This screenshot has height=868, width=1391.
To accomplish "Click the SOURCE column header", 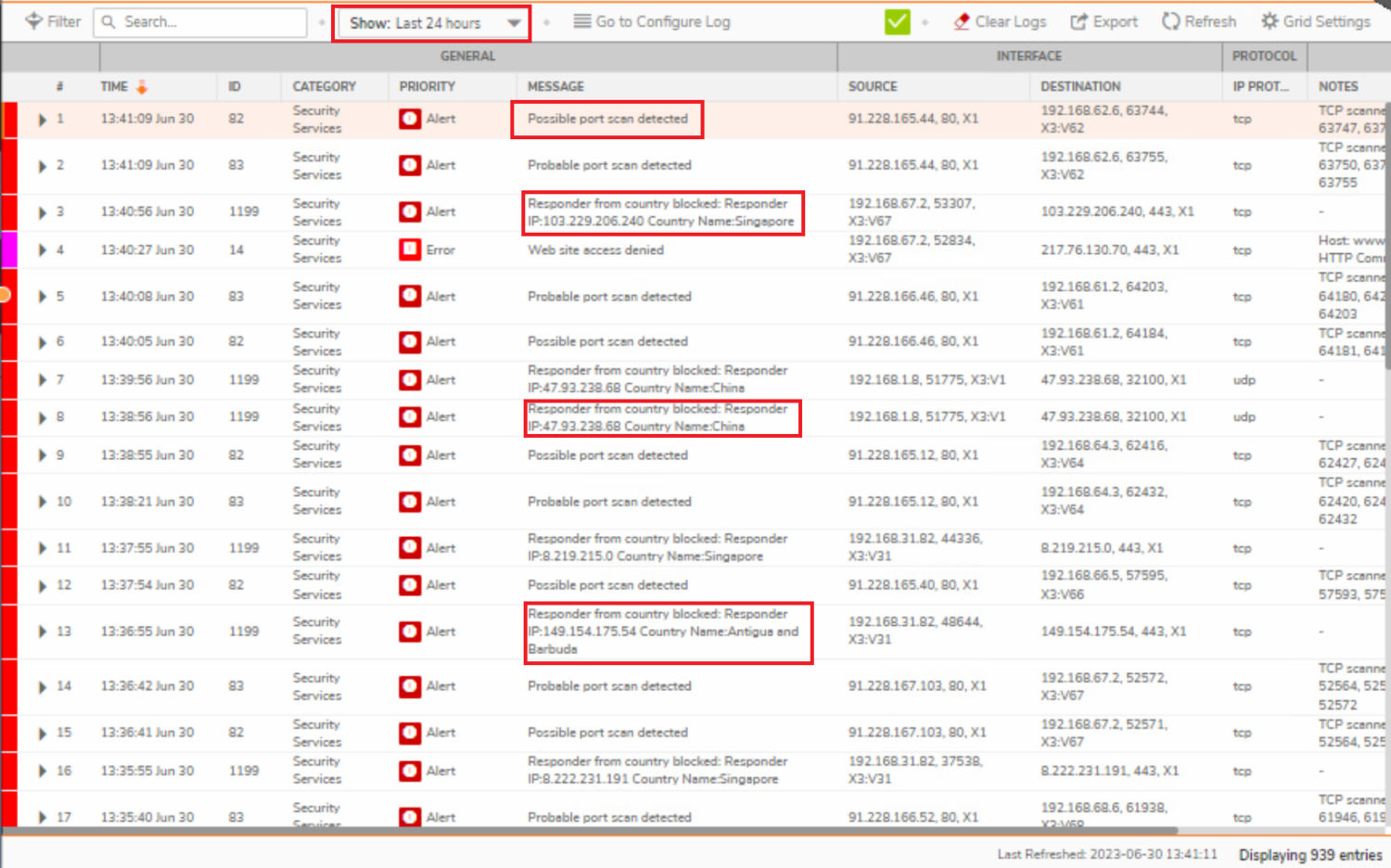I will (873, 86).
